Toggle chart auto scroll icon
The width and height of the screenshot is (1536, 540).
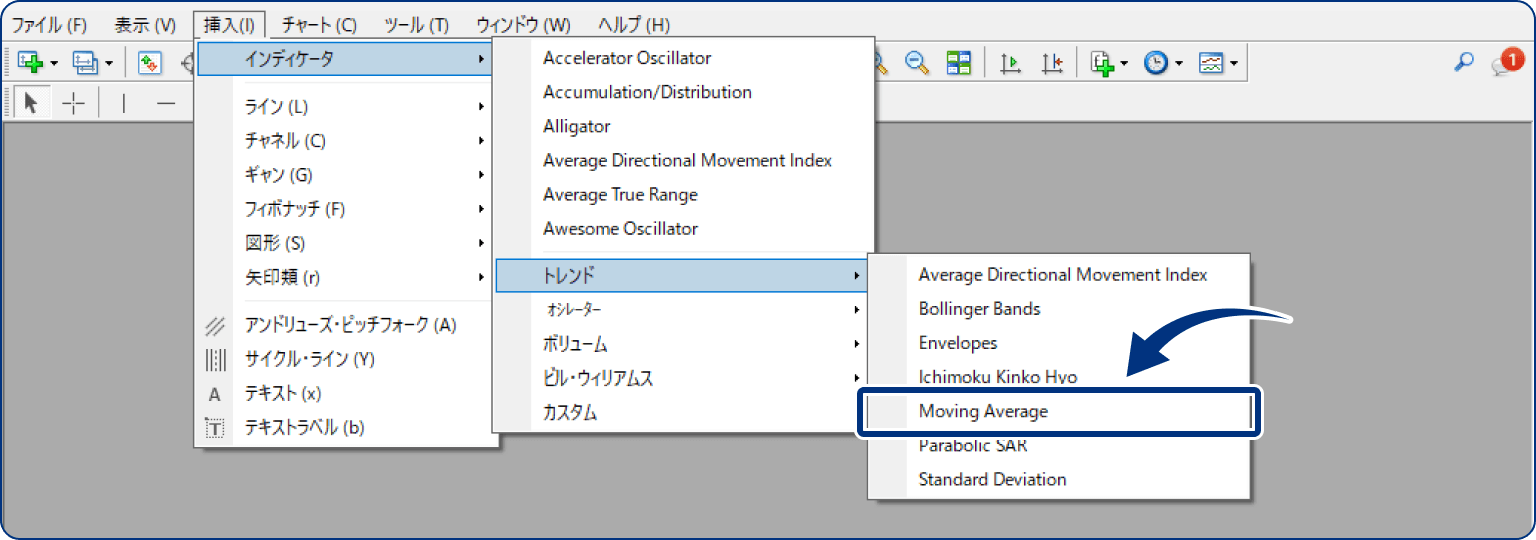click(1010, 63)
